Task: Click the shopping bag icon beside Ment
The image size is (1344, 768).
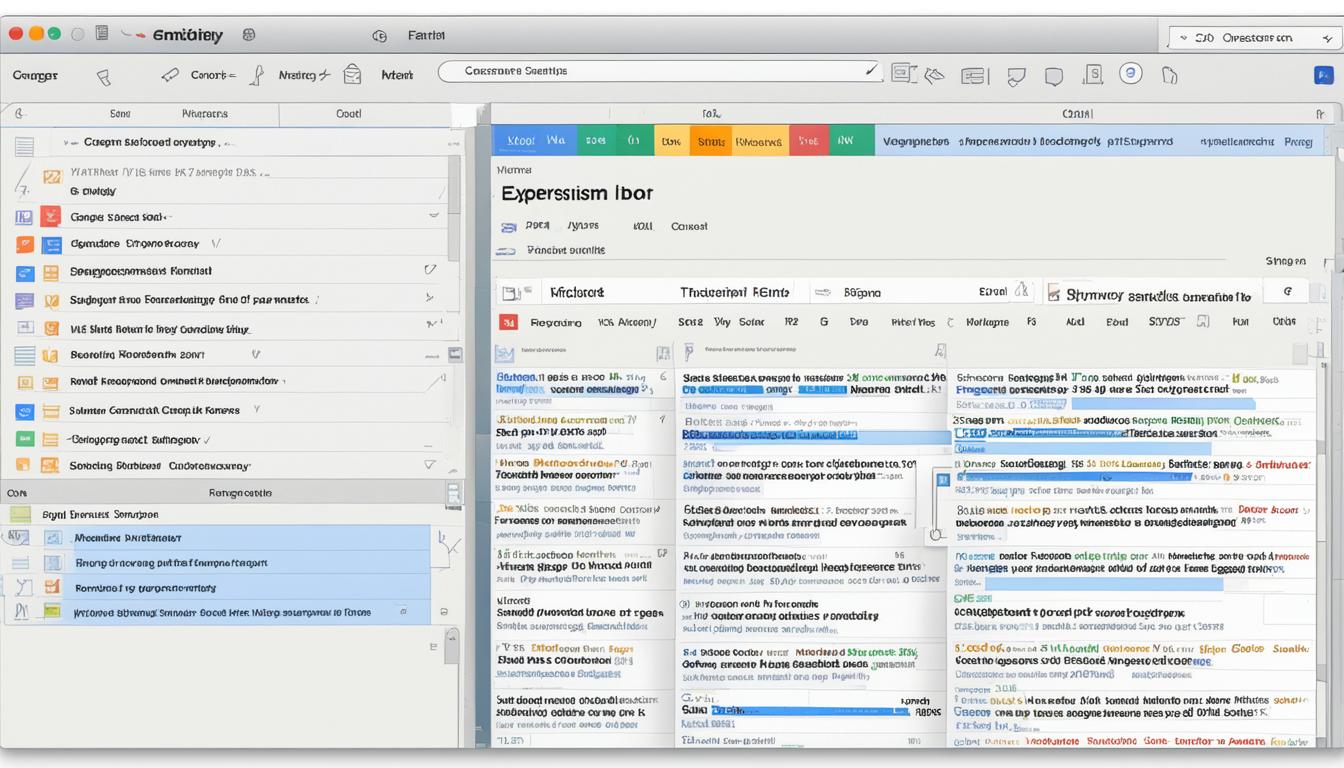Action: 352,74
